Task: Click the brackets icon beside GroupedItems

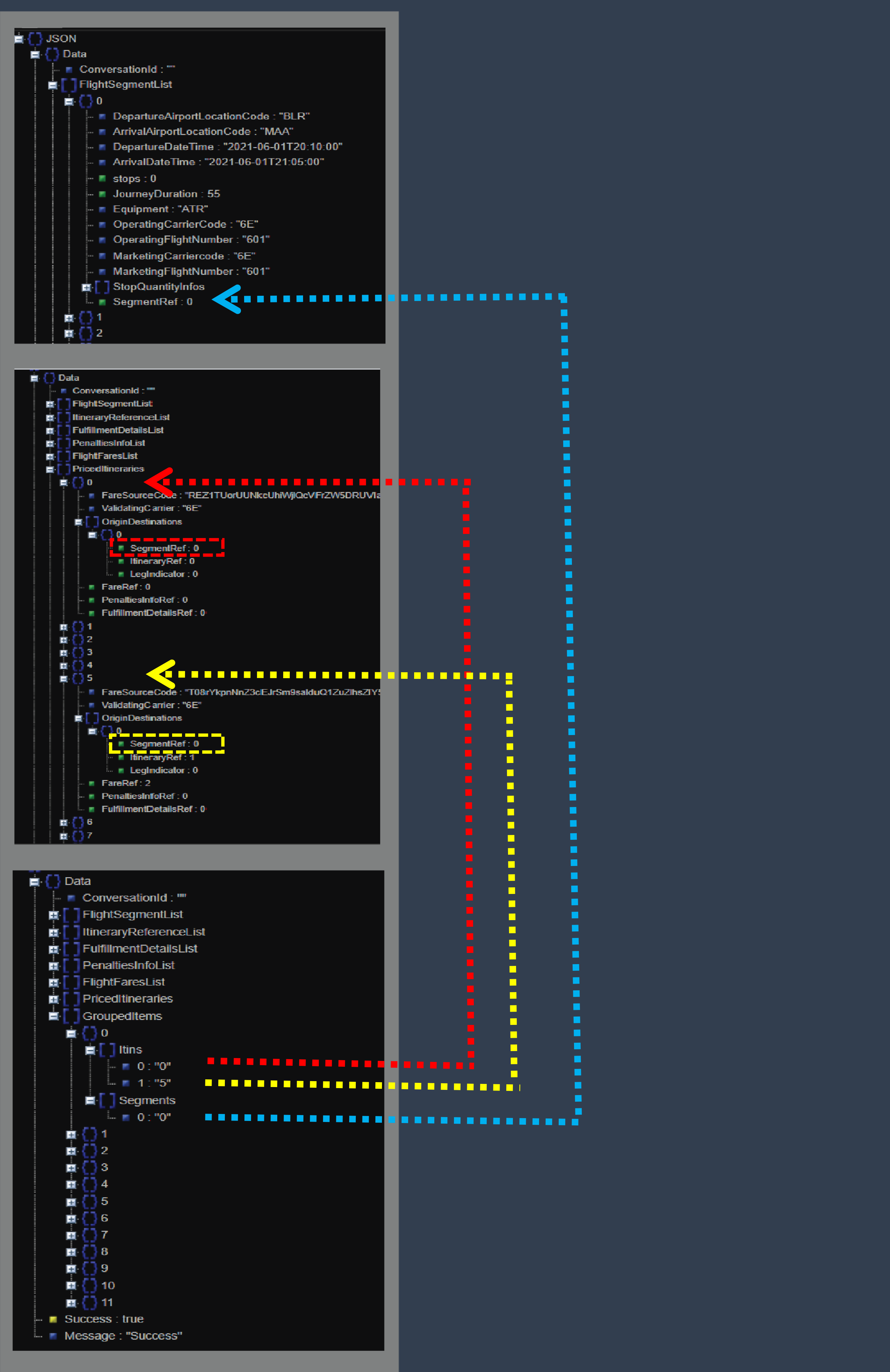Action: point(72,1016)
